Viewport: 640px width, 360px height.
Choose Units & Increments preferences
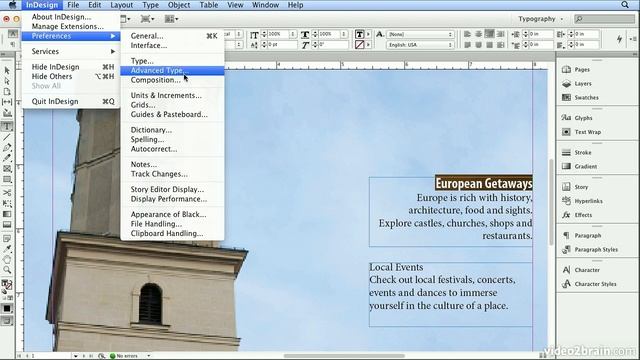(x=172, y=95)
